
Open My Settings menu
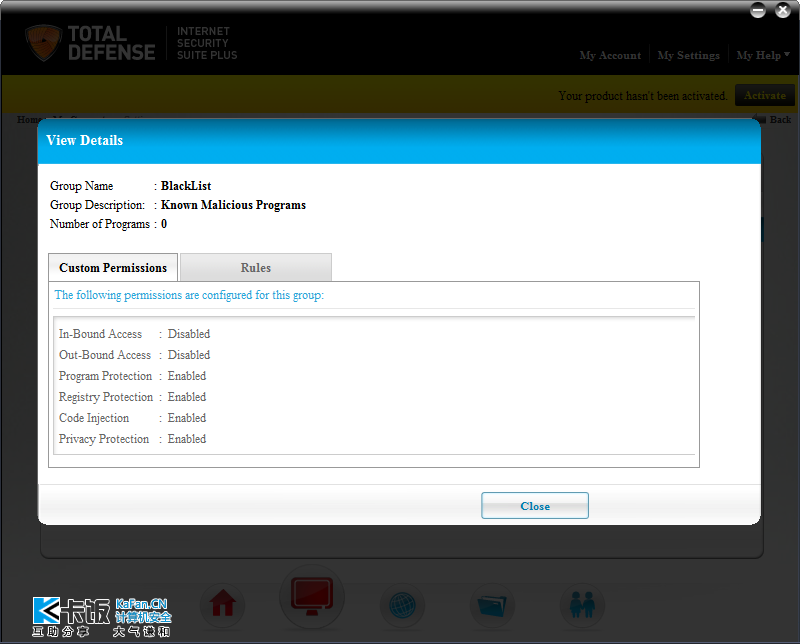pos(688,55)
